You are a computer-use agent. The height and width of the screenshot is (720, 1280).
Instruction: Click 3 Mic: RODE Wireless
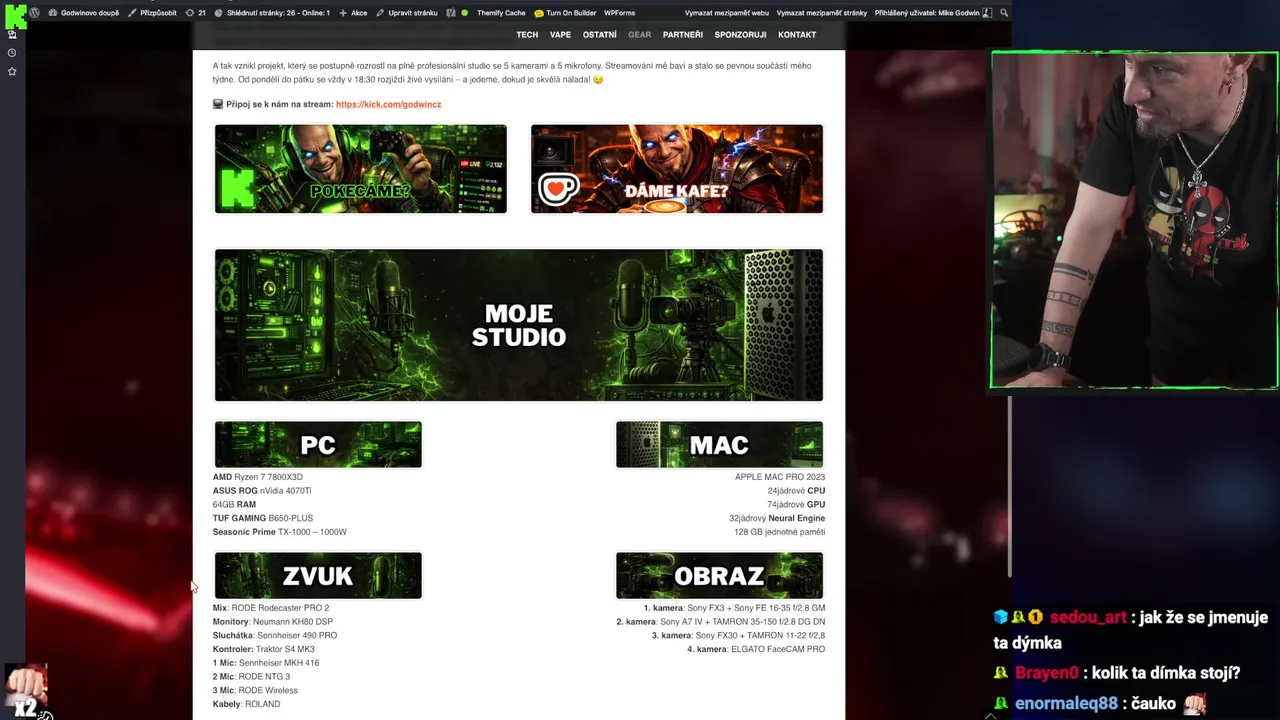255,691
